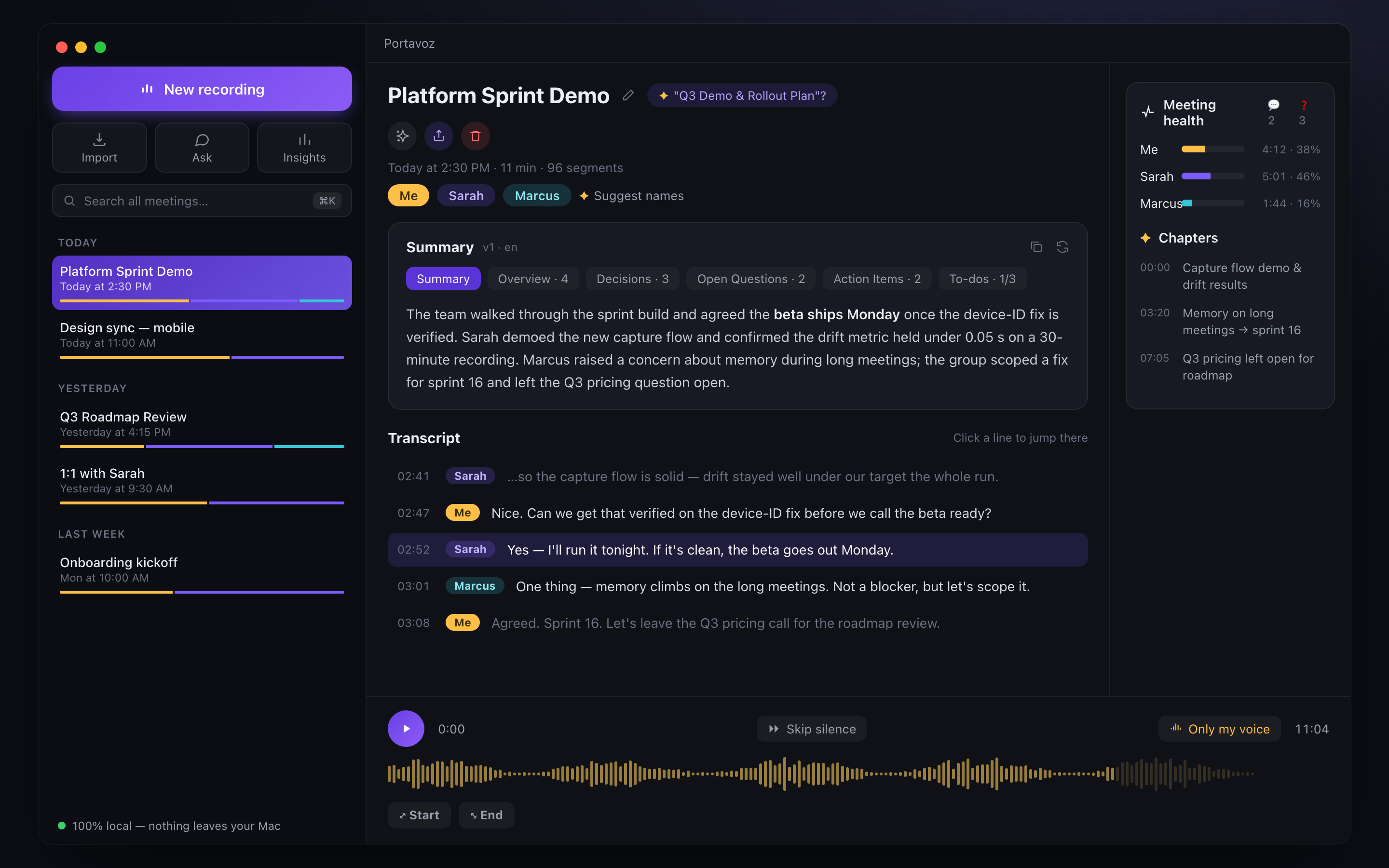Screen dimensions: 1389x868
Task: Click Marcus talk-time bar
Action: pyautogui.click(x=1212, y=203)
